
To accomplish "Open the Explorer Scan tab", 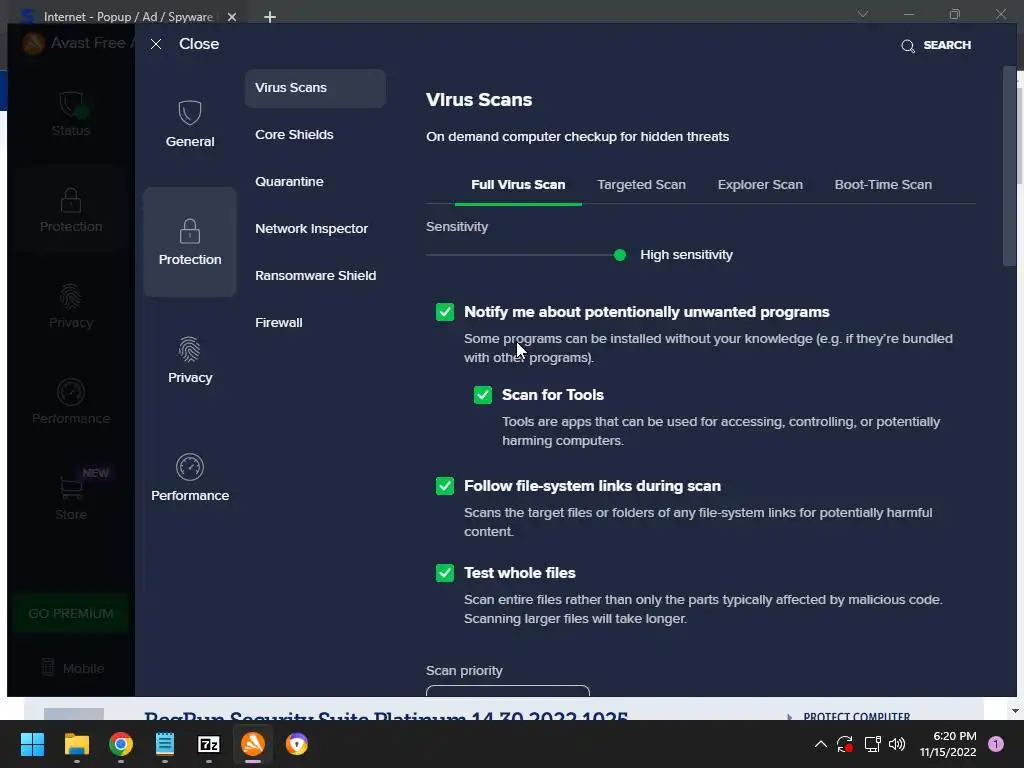I will pos(760,185).
